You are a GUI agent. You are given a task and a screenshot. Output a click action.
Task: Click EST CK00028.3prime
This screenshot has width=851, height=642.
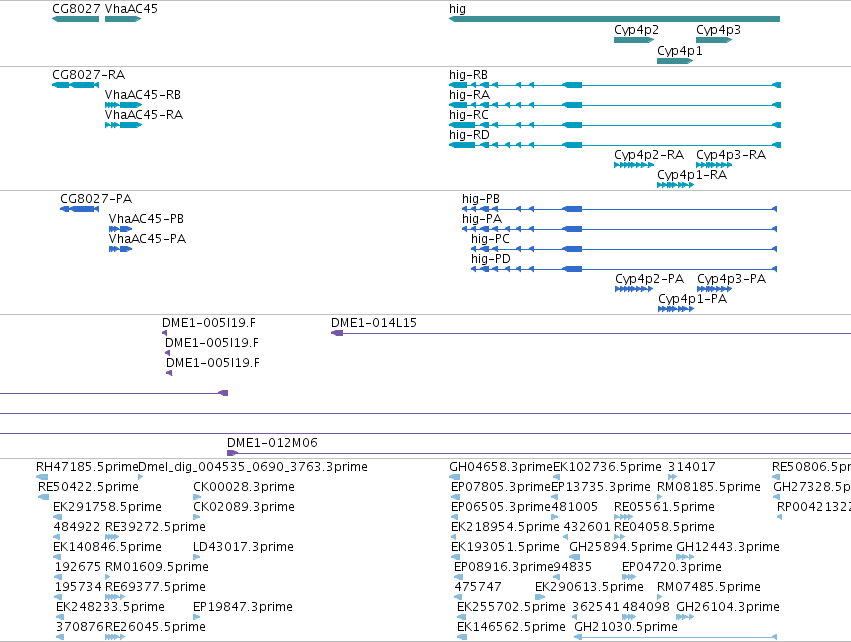point(197,497)
